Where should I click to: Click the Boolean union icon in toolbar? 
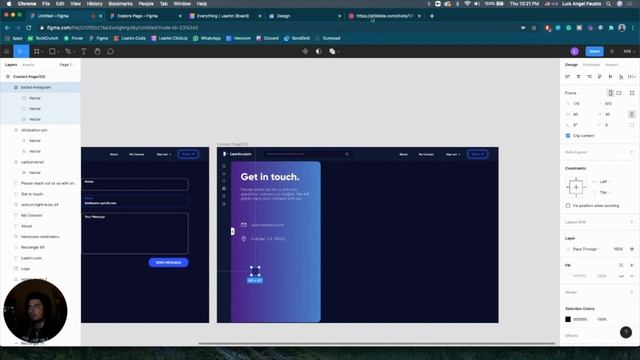(x=332, y=51)
